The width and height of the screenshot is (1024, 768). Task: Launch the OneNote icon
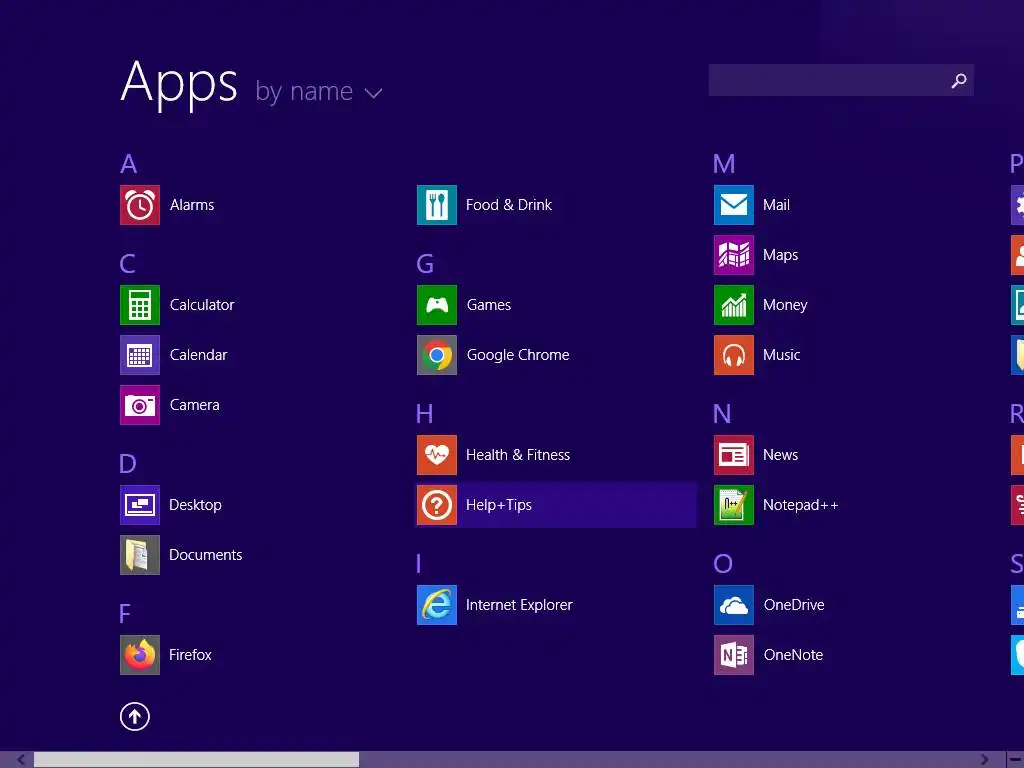734,655
